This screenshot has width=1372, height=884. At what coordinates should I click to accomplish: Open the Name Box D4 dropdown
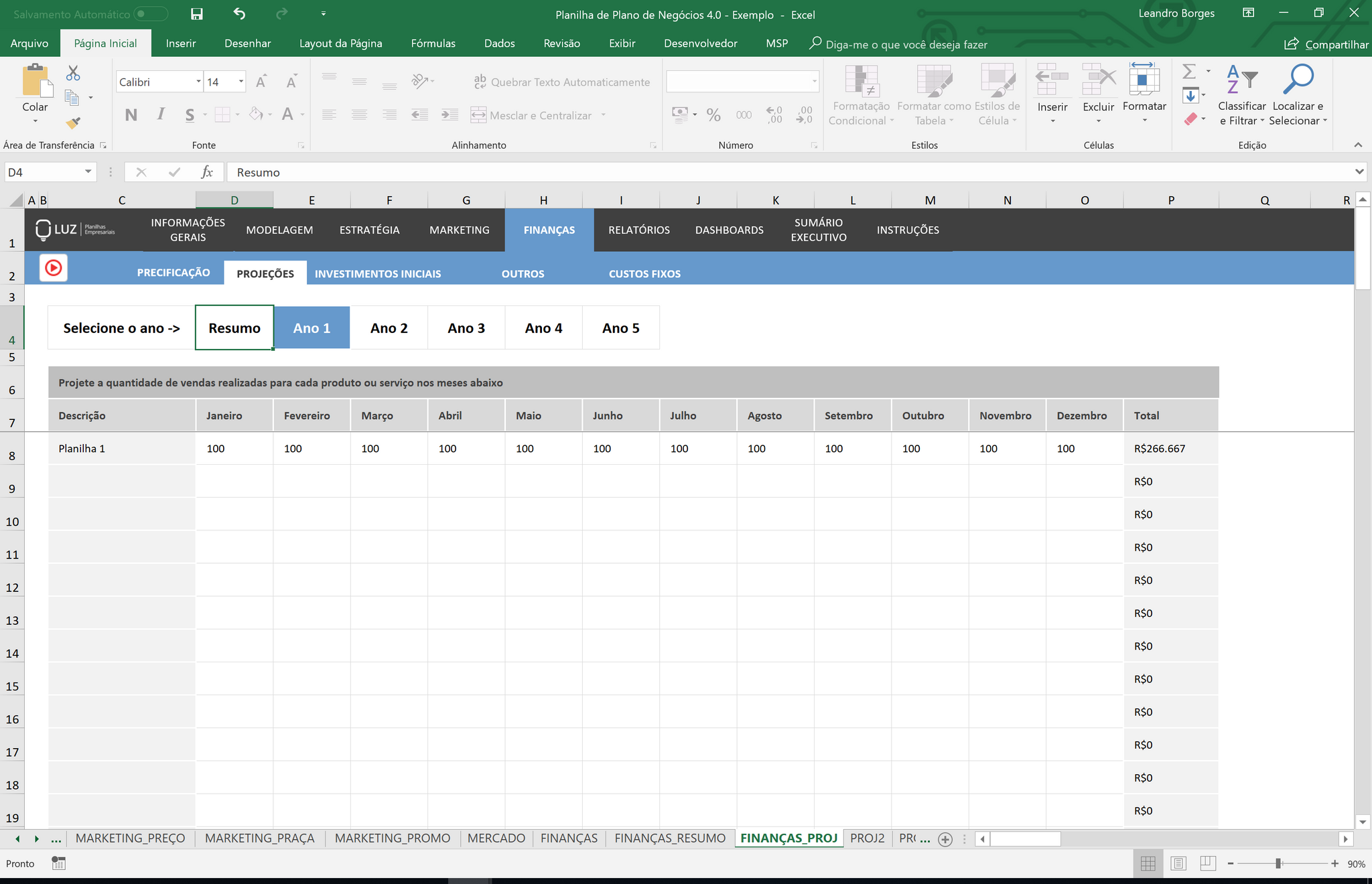click(88, 172)
